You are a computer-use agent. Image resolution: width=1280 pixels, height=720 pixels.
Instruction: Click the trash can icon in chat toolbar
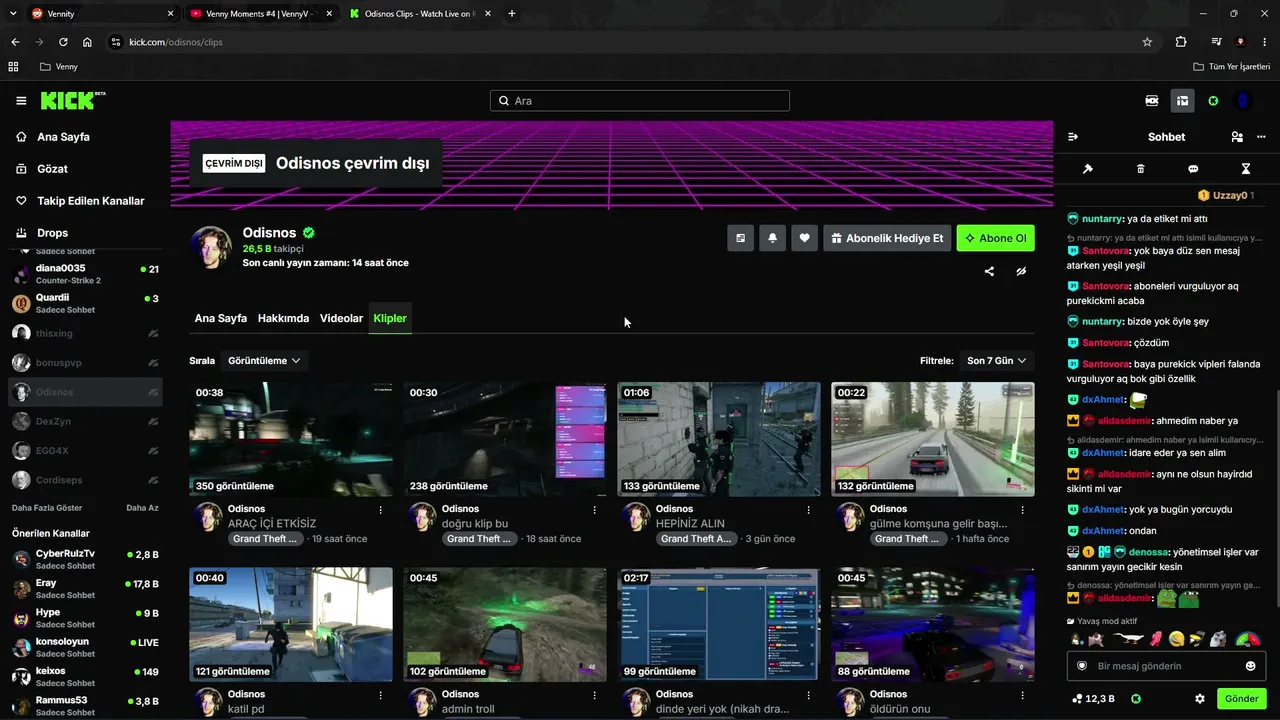point(1141,169)
